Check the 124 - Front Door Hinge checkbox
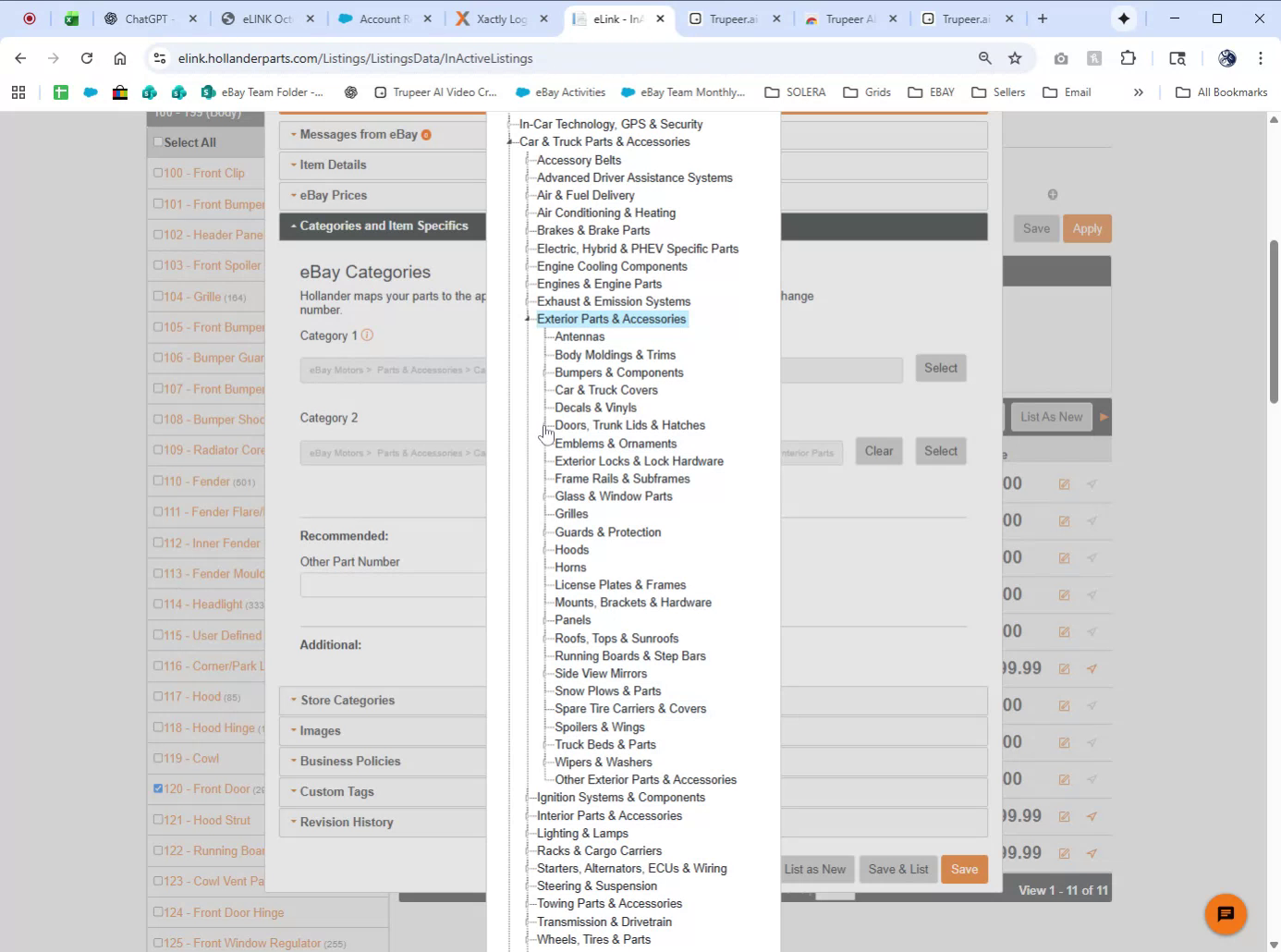The height and width of the screenshot is (952, 1281). point(158,912)
